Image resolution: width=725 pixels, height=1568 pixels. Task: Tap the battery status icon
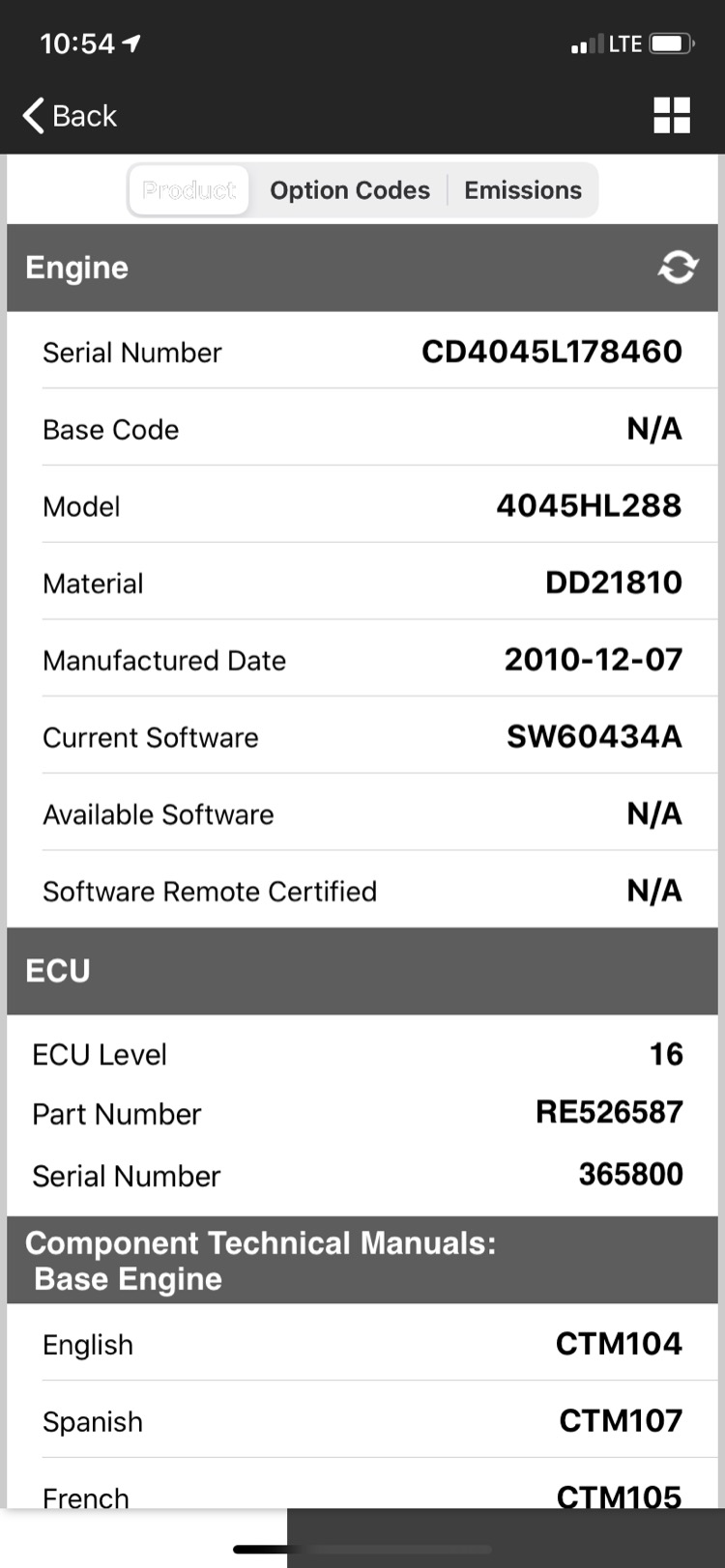pyautogui.click(x=672, y=44)
